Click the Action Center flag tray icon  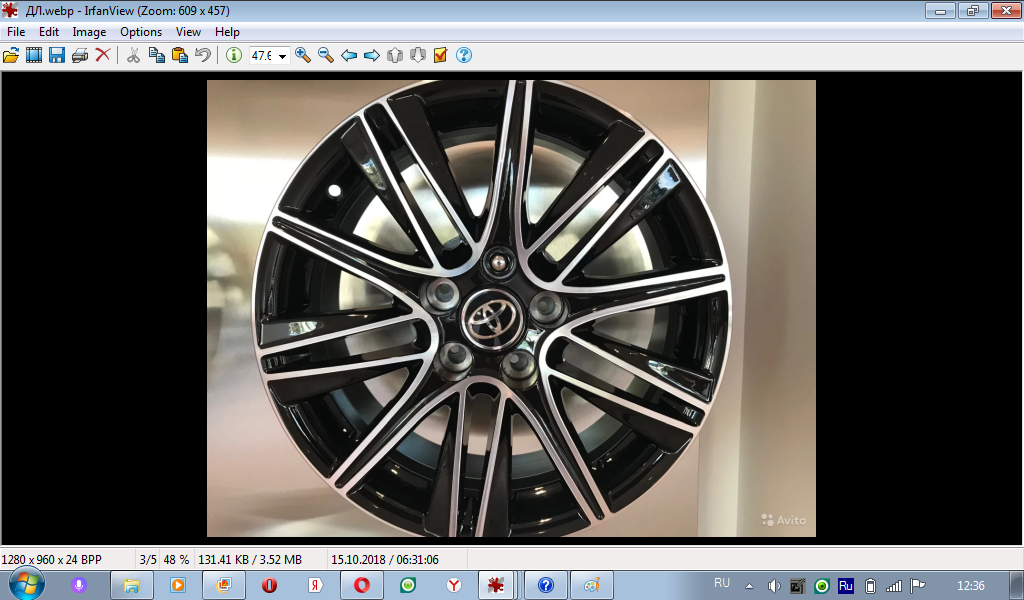[918, 586]
